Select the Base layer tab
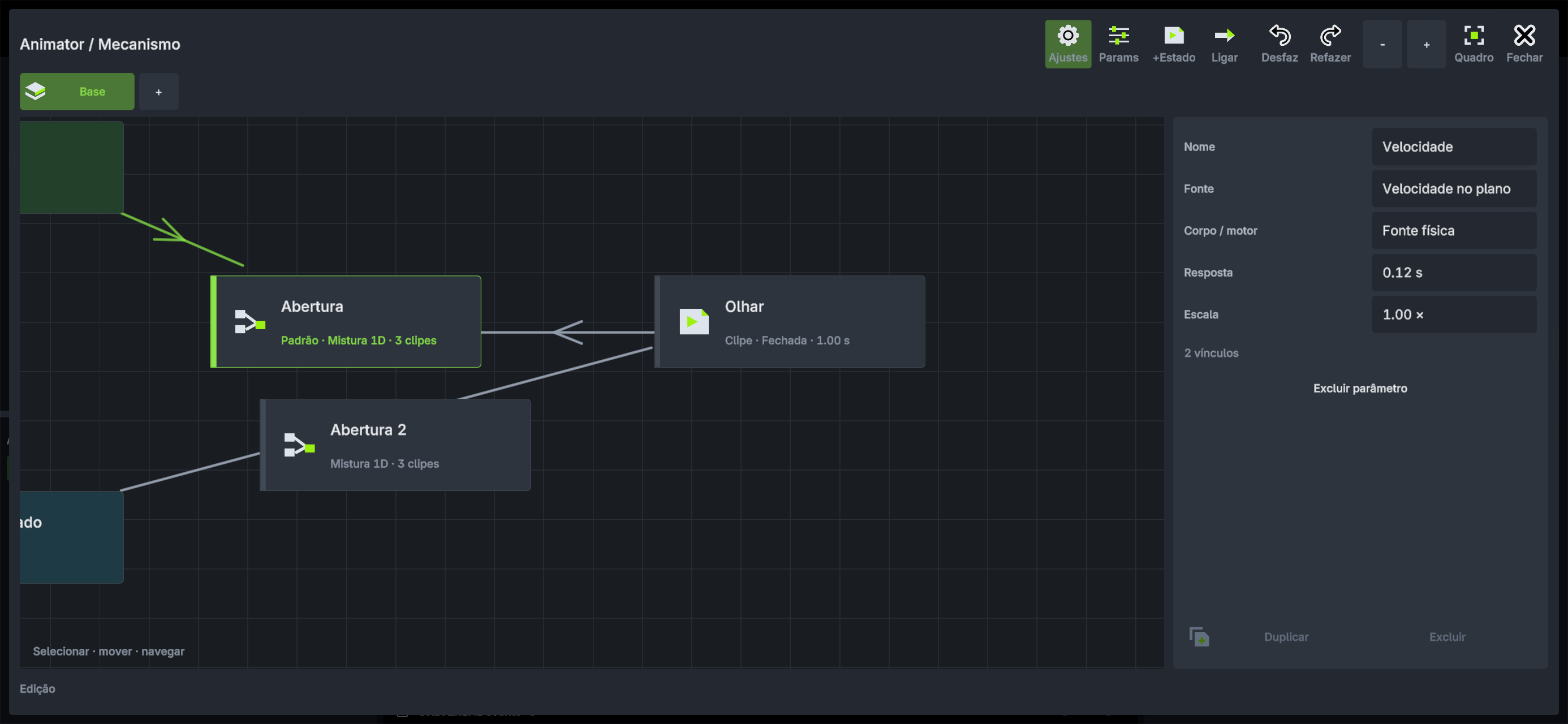This screenshot has height=724, width=1568. [77, 91]
